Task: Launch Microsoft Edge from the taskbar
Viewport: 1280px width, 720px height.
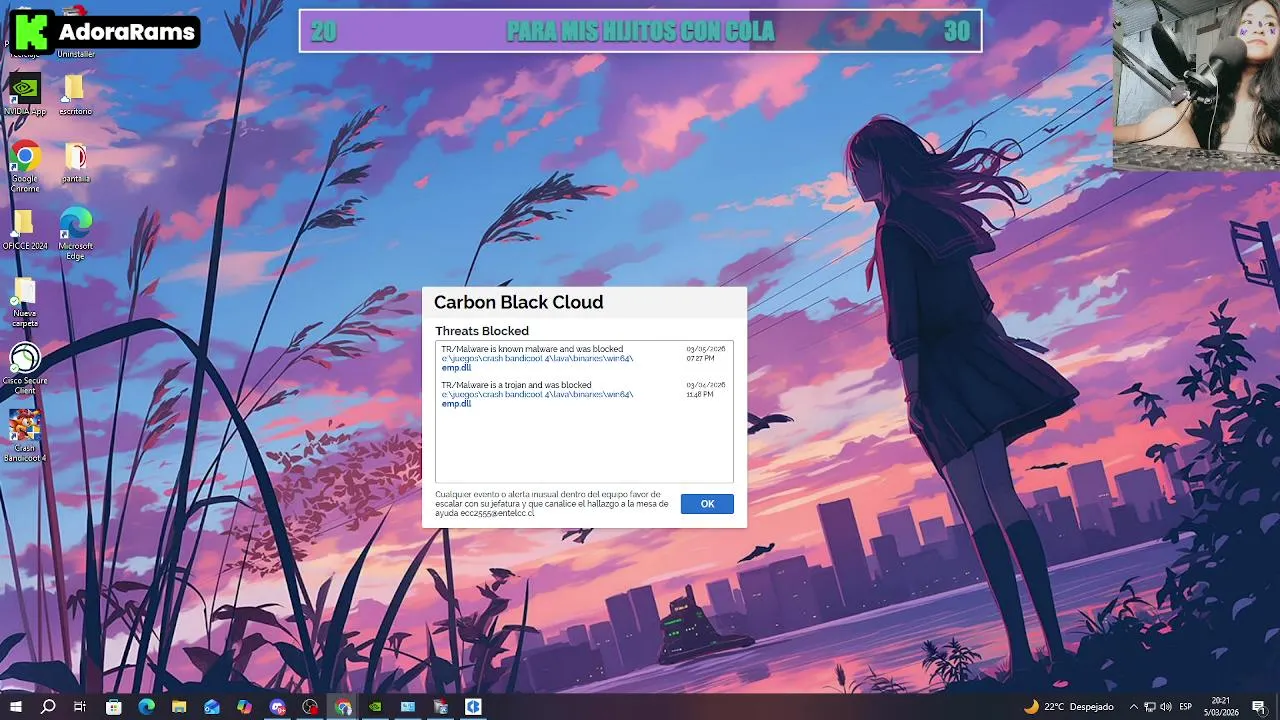Action: [147, 706]
